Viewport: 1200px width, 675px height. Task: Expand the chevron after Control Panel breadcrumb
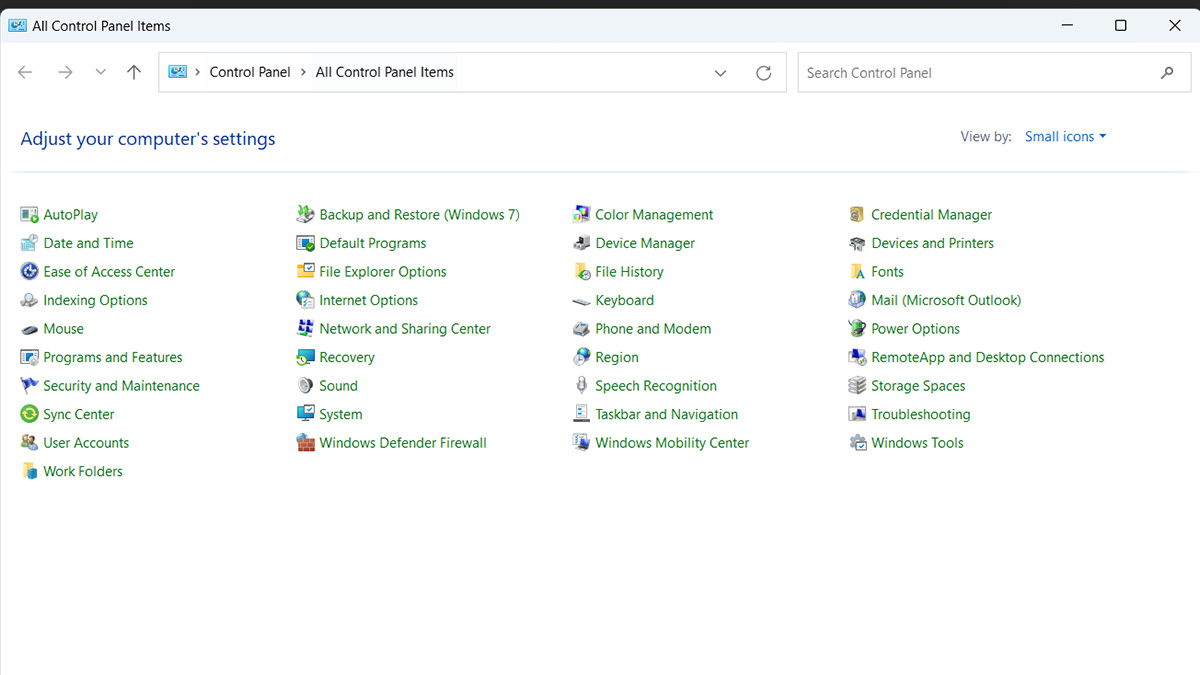point(303,72)
